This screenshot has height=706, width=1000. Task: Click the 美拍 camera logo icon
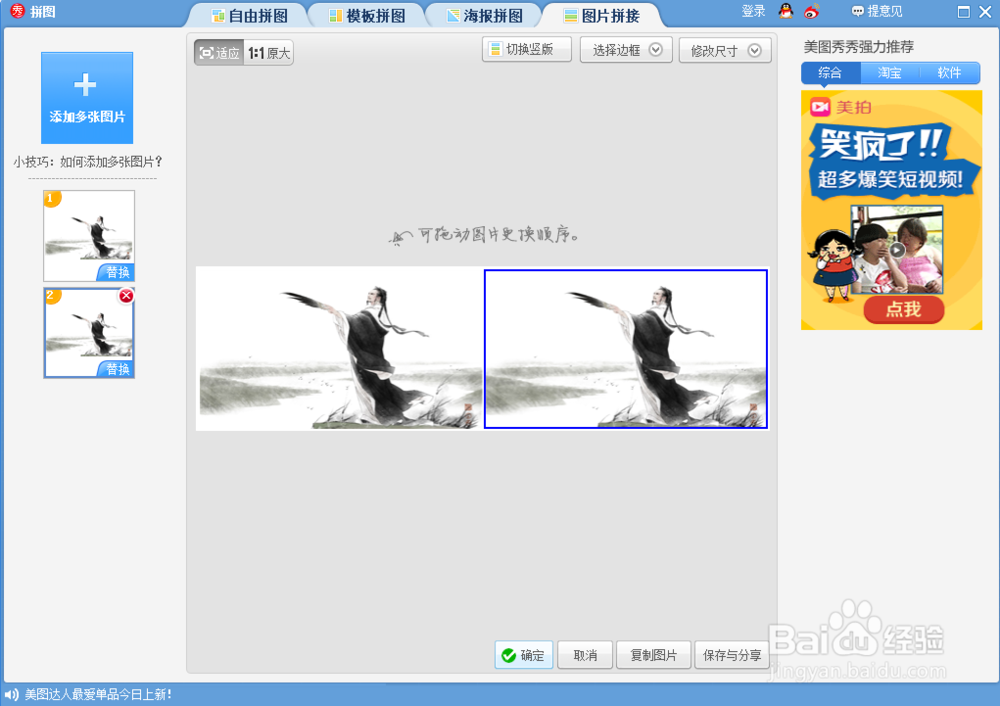820,107
